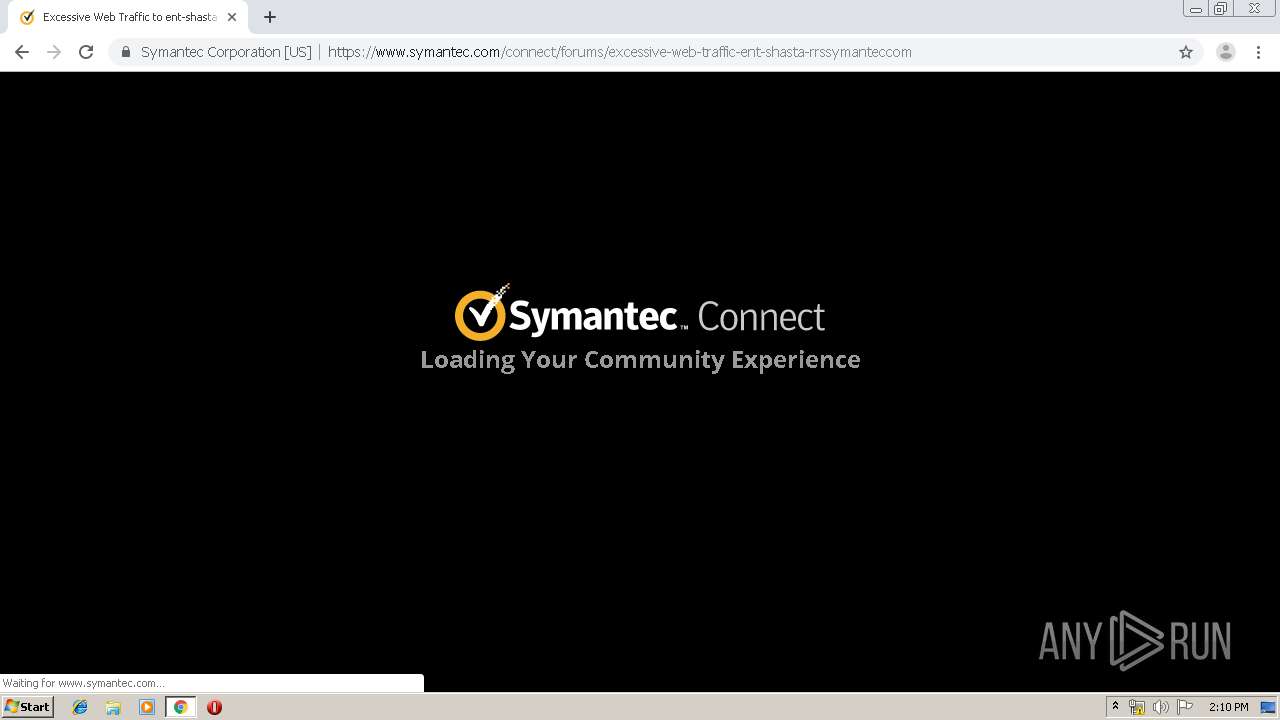Click 'Waiting for www.symantec.com' status text

point(84,683)
